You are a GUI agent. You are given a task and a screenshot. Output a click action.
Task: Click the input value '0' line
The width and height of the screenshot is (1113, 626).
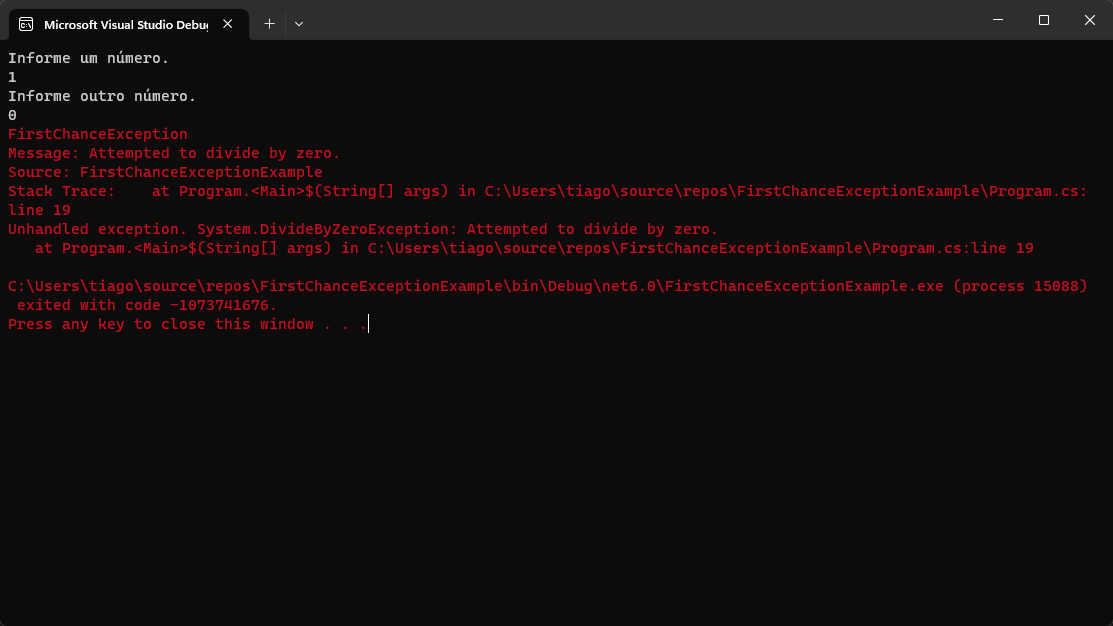(12, 115)
